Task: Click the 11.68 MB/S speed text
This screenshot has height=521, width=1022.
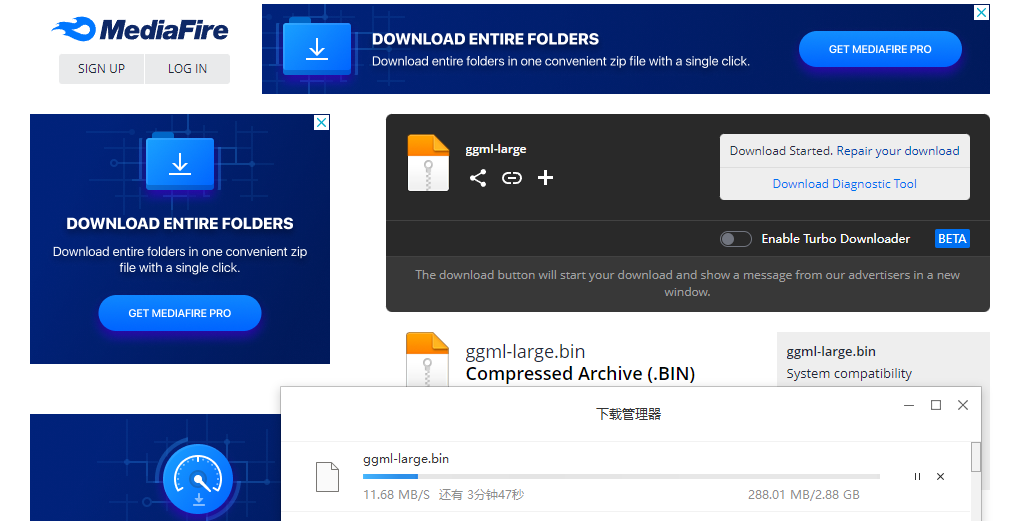Action: (x=396, y=495)
